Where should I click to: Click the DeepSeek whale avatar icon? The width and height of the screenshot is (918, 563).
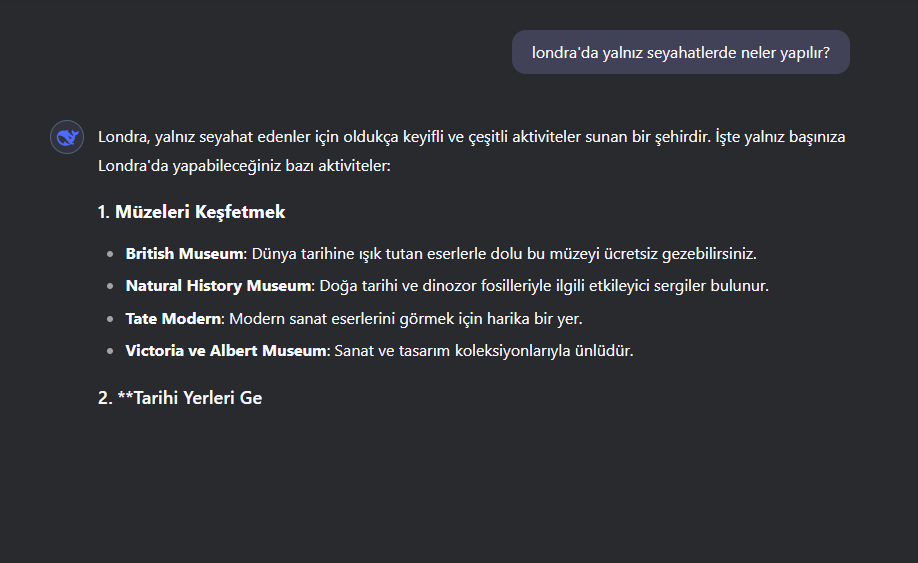click(x=67, y=137)
